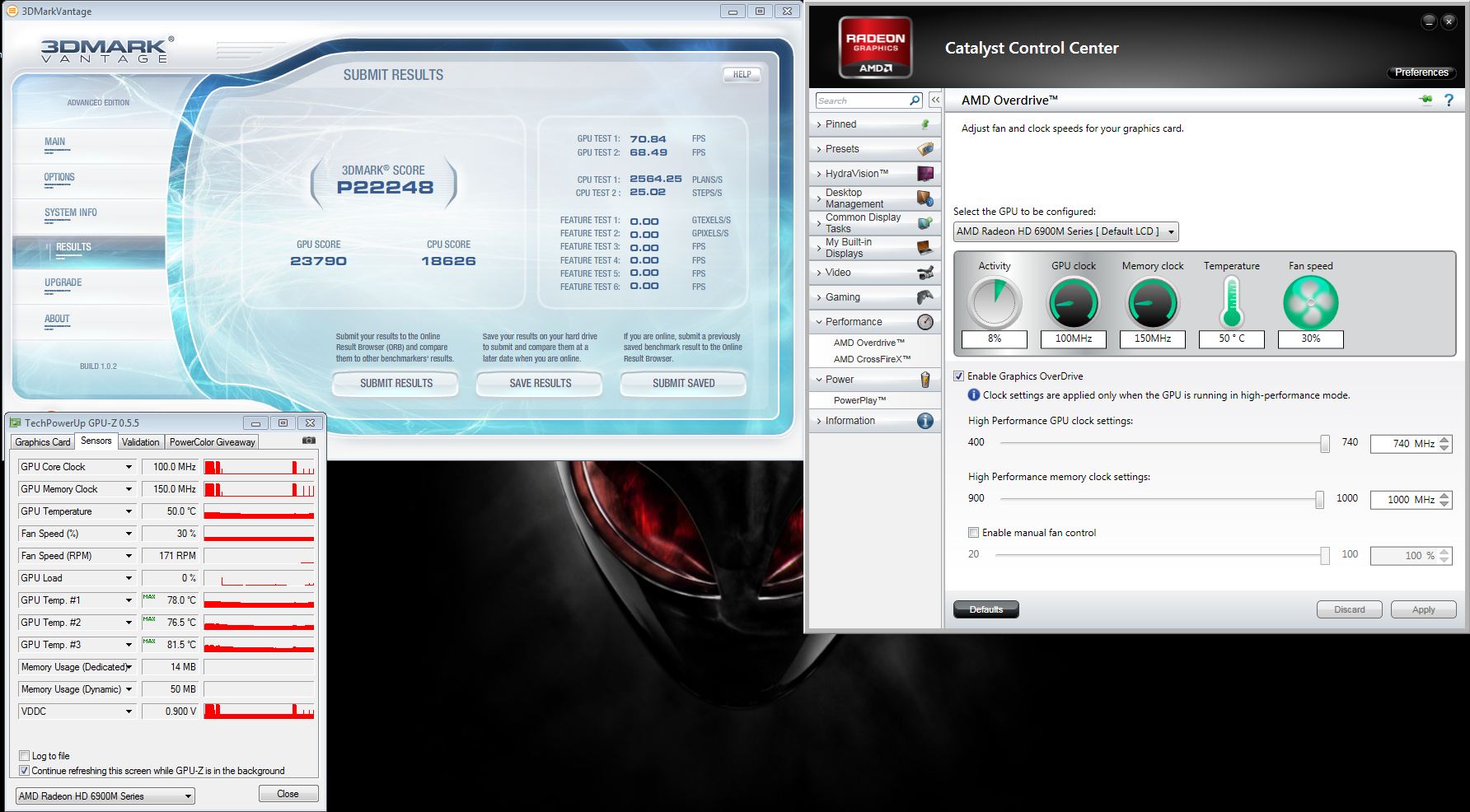Open the AMD Radeon HD 6900M Series dropdown in GPU-Z
This screenshot has height=812, width=1470.
[x=105, y=796]
